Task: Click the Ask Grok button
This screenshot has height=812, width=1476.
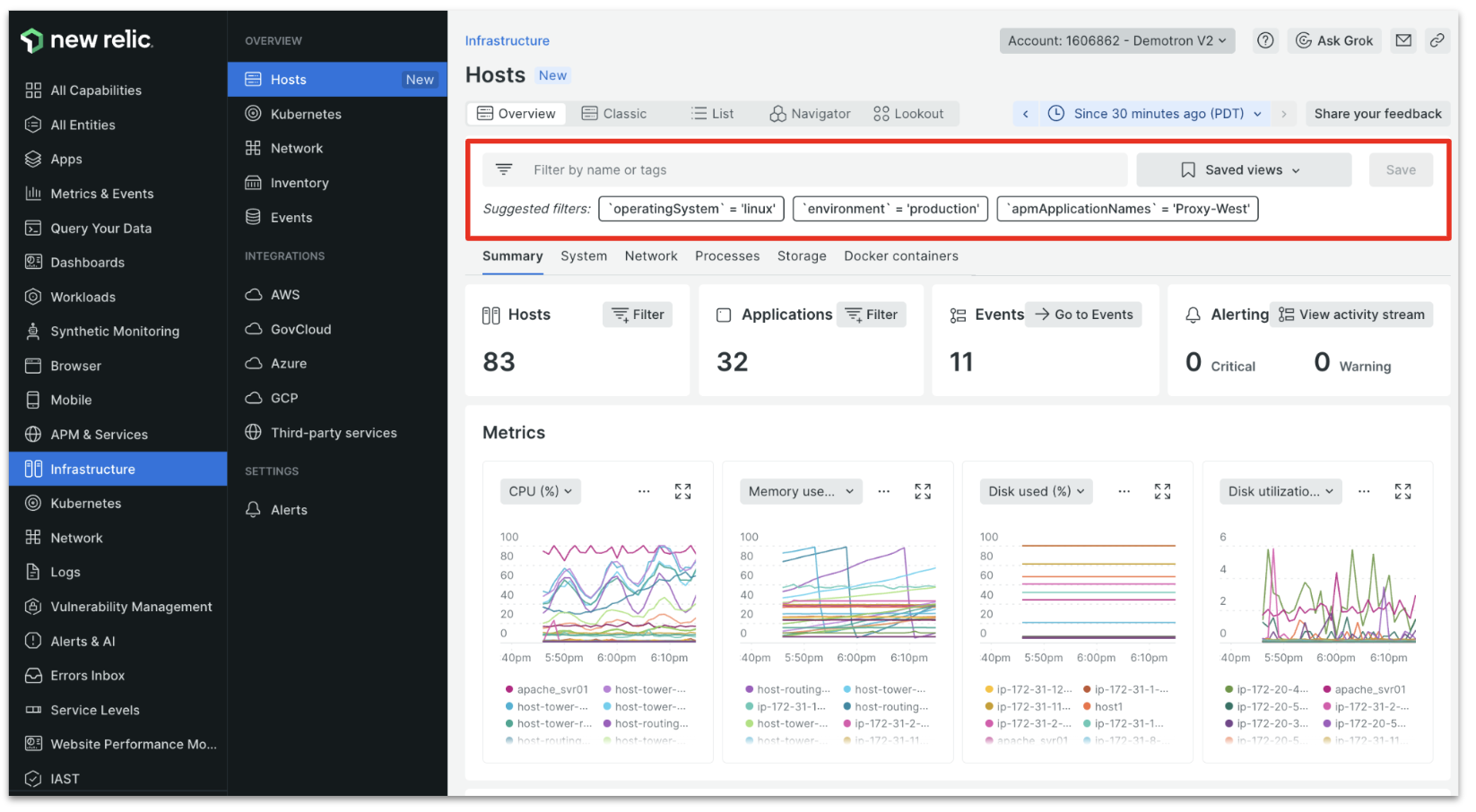Action: (x=1334, y=40)
